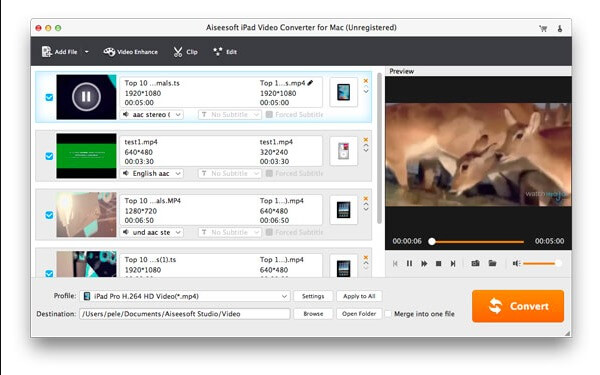Open the Profile iPad Pro H.264 dropdown
The width and height of the screenshot is (600, 375).
coord(185,296)
